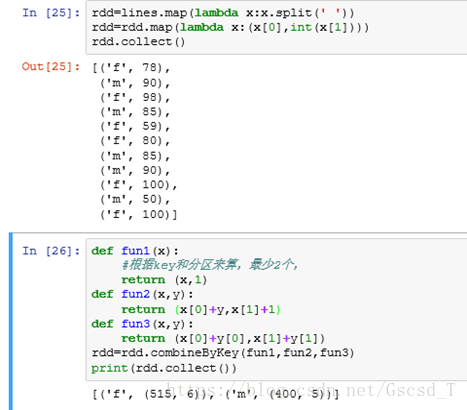The width and height of the screenshot is (467, 410).
Task: Click the In [25] cell prompt
Action: [51, 13]
